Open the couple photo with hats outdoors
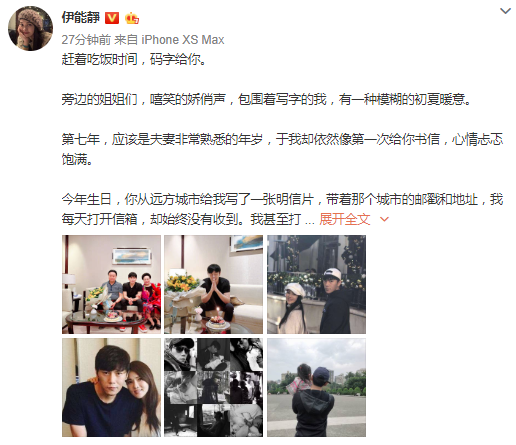Viewport: 516px width, 445px height. pos(316,284)
